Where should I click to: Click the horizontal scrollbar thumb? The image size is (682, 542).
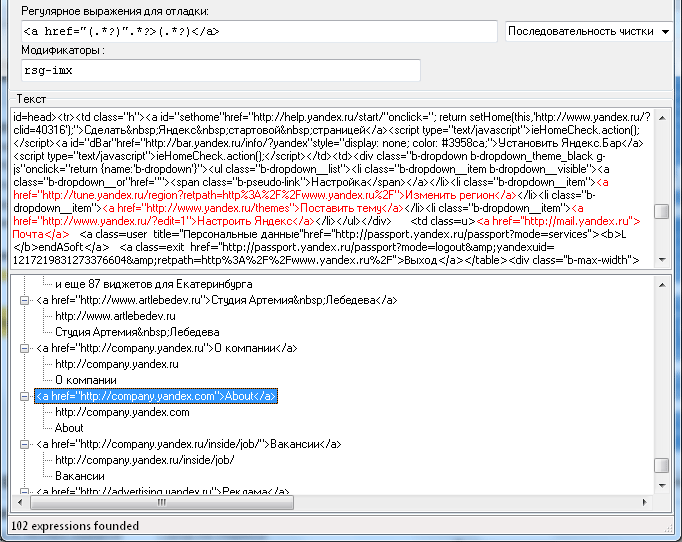162,502
